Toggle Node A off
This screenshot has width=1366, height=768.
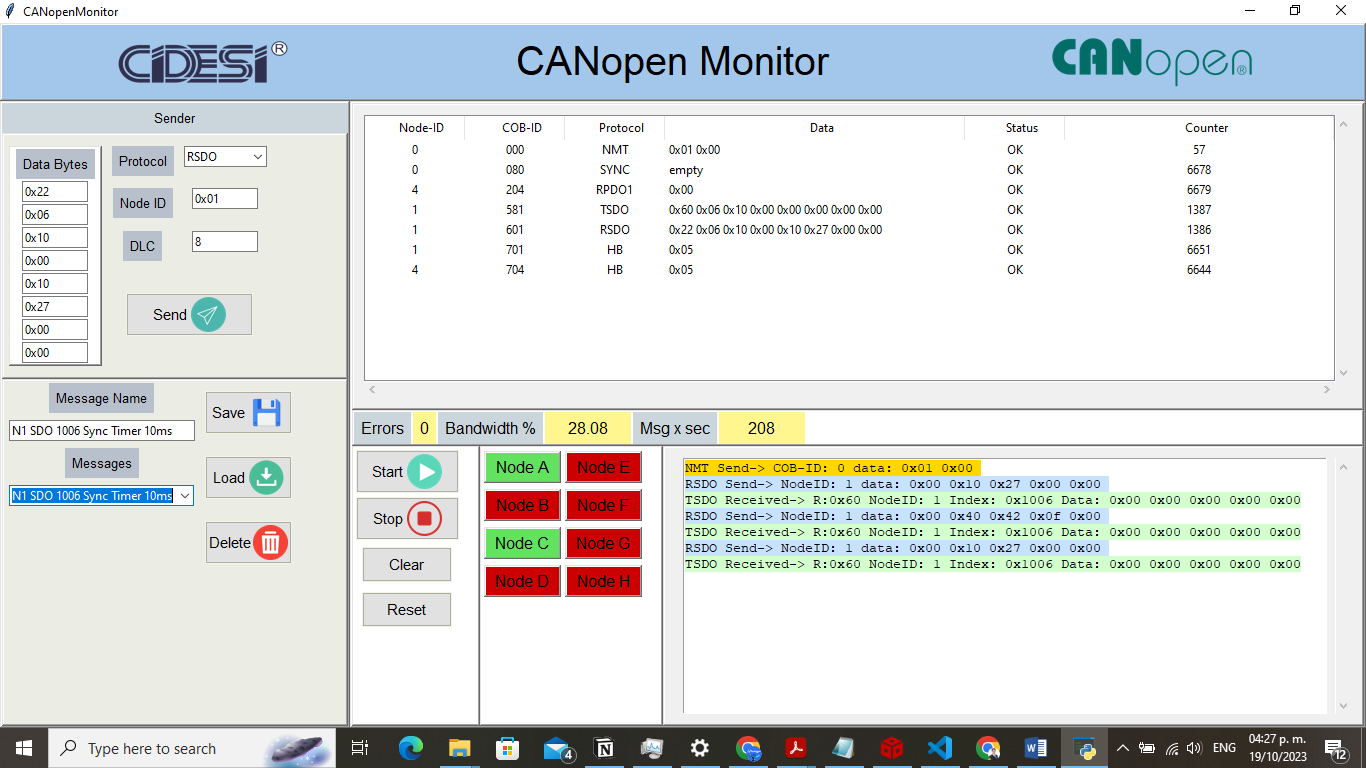(522, 467)
